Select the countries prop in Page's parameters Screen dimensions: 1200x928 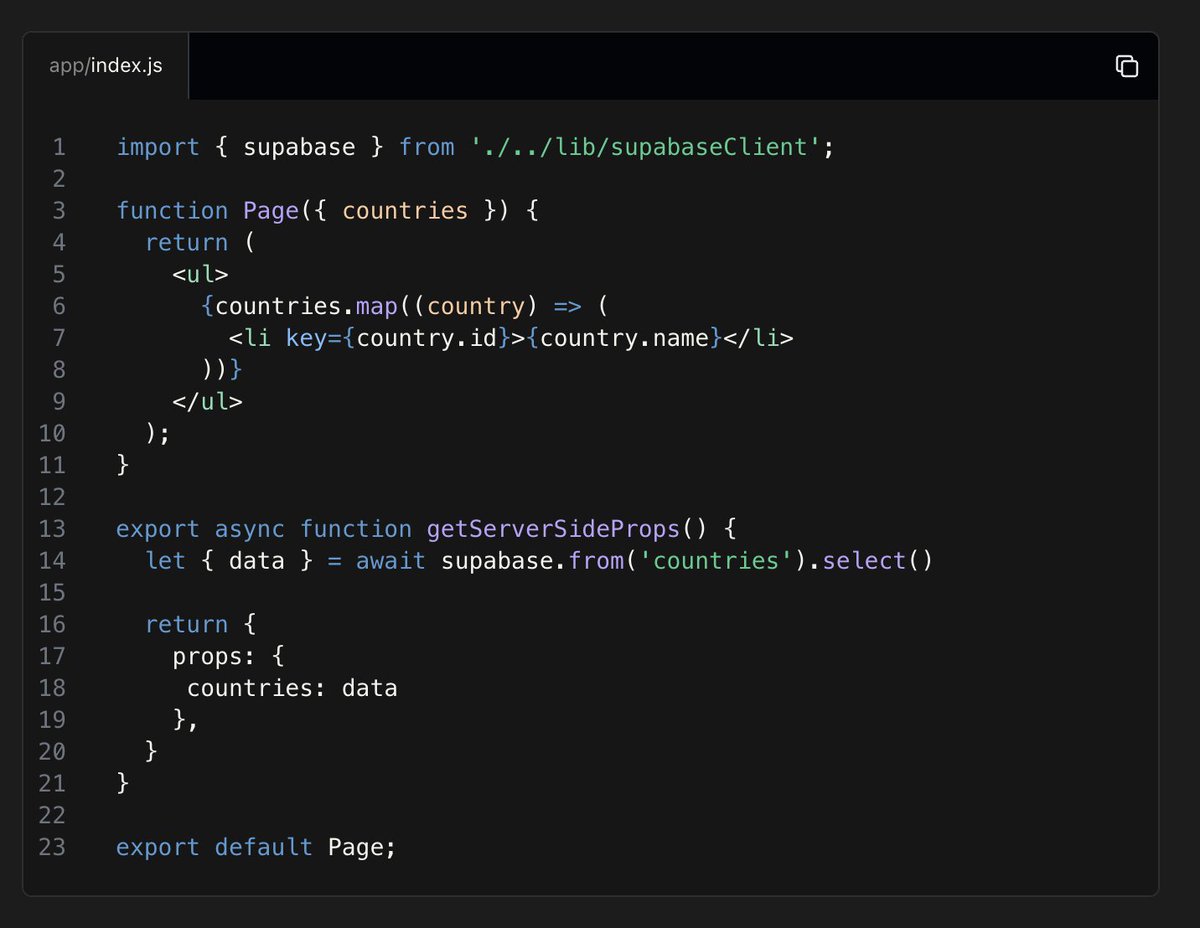405,210
